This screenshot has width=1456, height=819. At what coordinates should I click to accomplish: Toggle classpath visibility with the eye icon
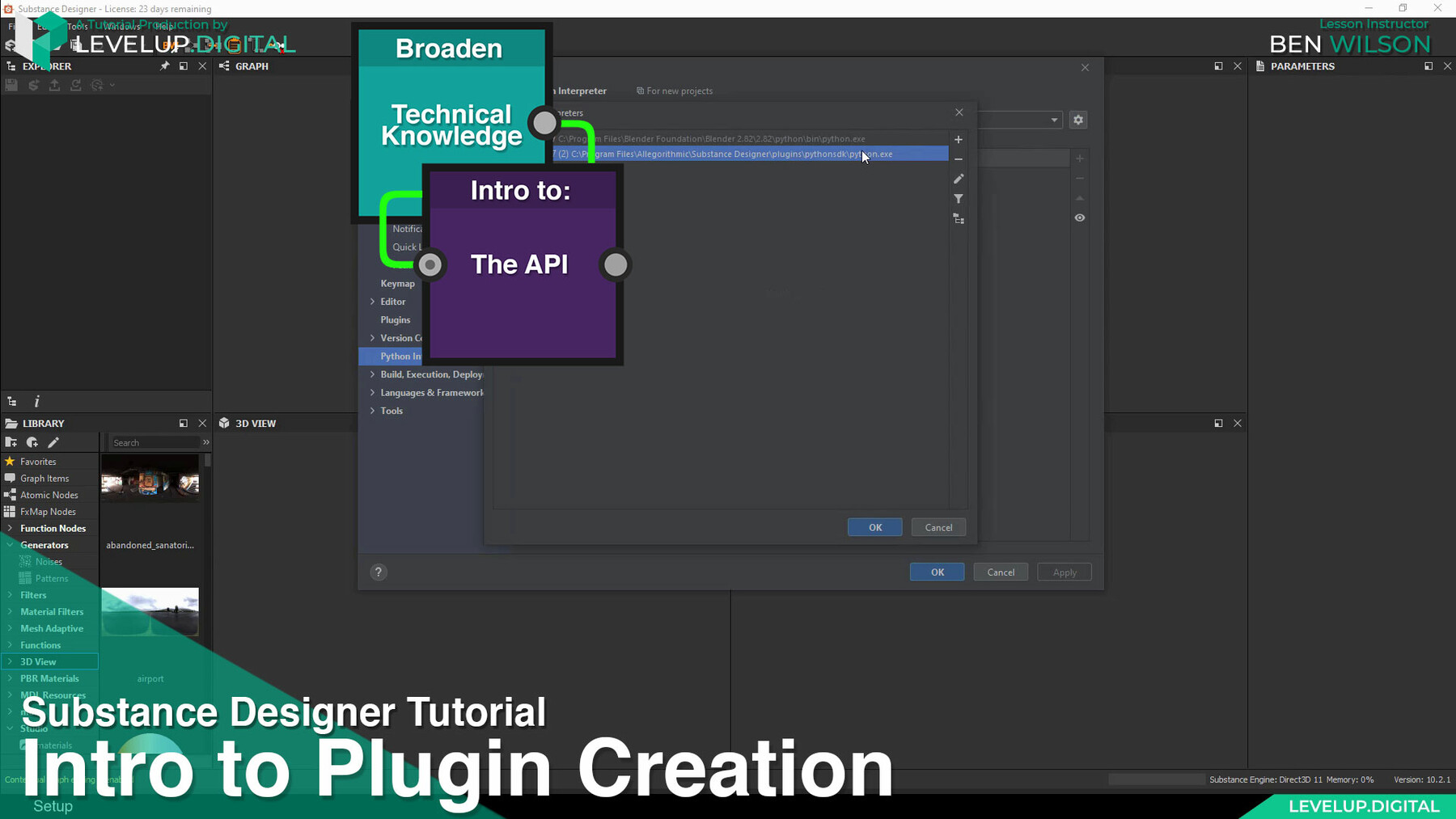click(1079, 217)
